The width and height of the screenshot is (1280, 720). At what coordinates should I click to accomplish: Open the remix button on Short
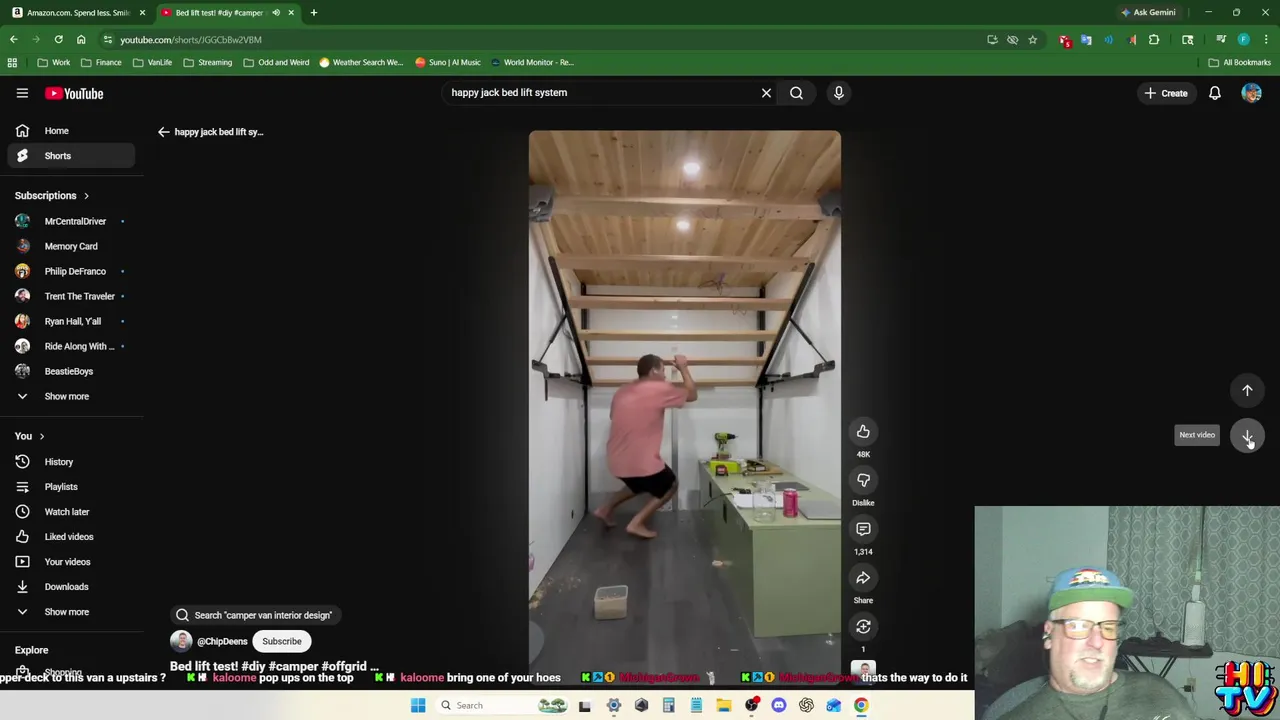(x=863, y=627)
